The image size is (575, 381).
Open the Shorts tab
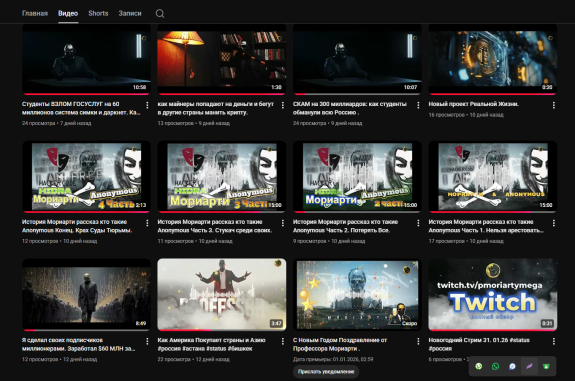point(98,14)
